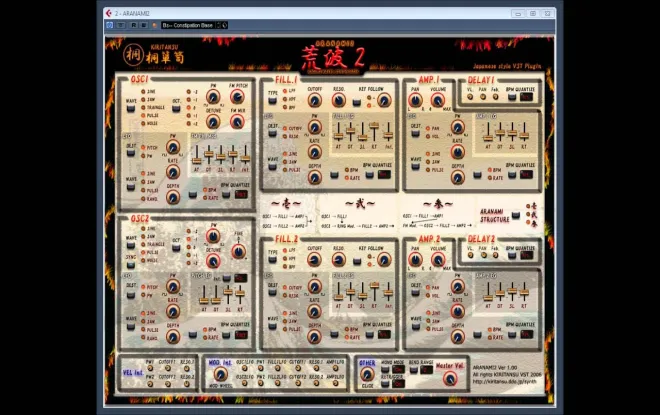Click the OSC1 DETUNE knob
The image size is (660, 415).
(x=213, y=122)
